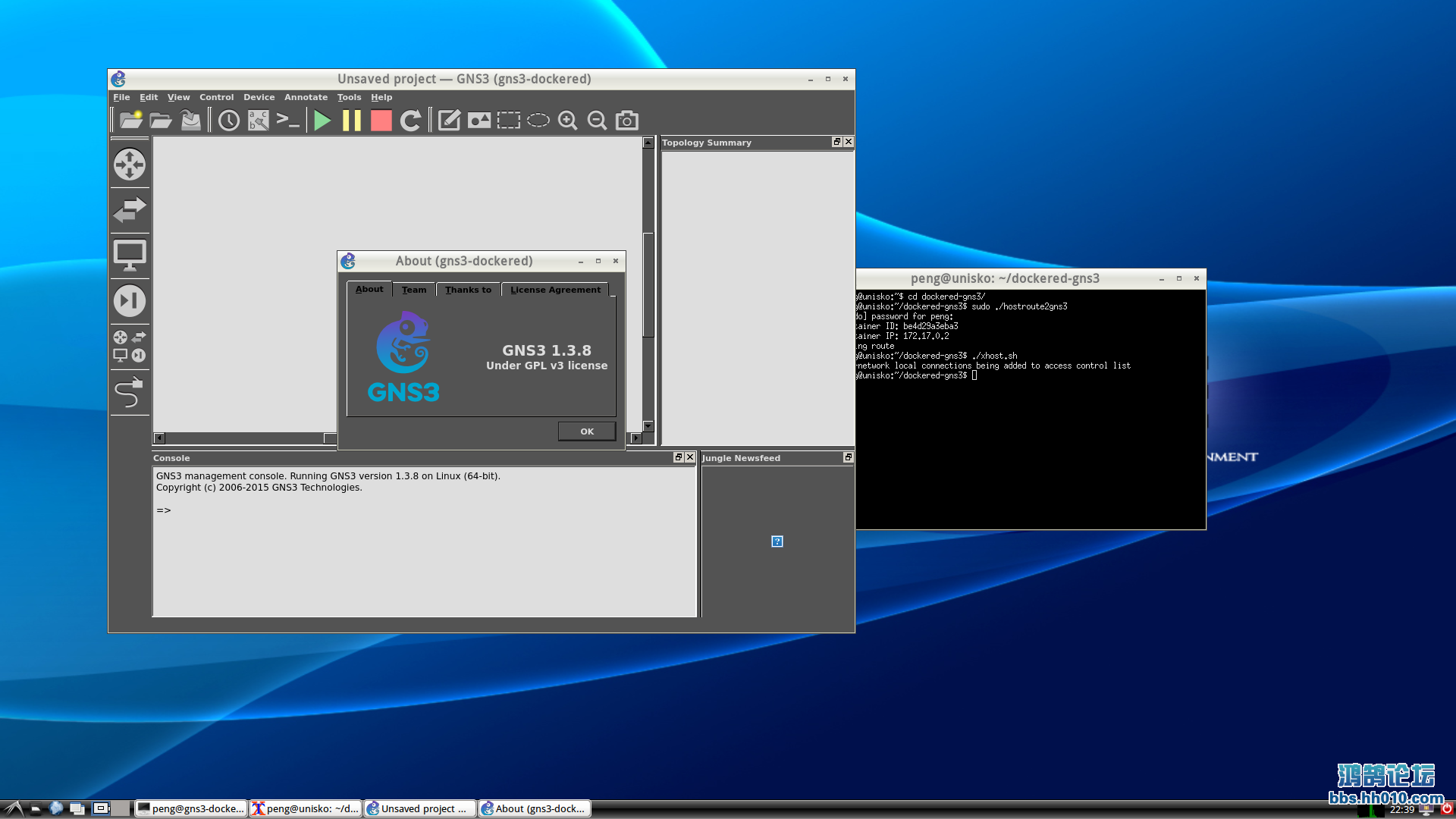Click the broken image placeholder in Newsfeed

[777, 541]
